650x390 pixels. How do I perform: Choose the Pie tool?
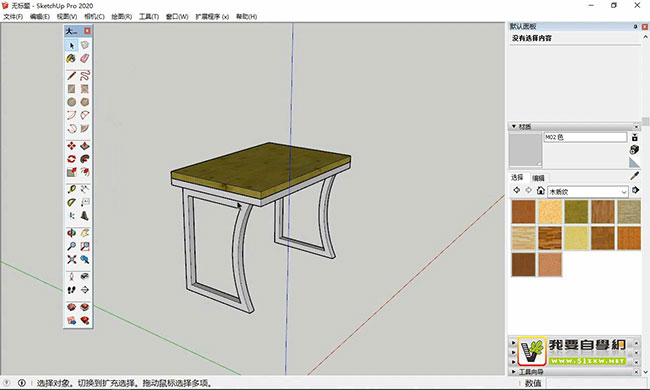pyautogui.click(x=85, y=128)
